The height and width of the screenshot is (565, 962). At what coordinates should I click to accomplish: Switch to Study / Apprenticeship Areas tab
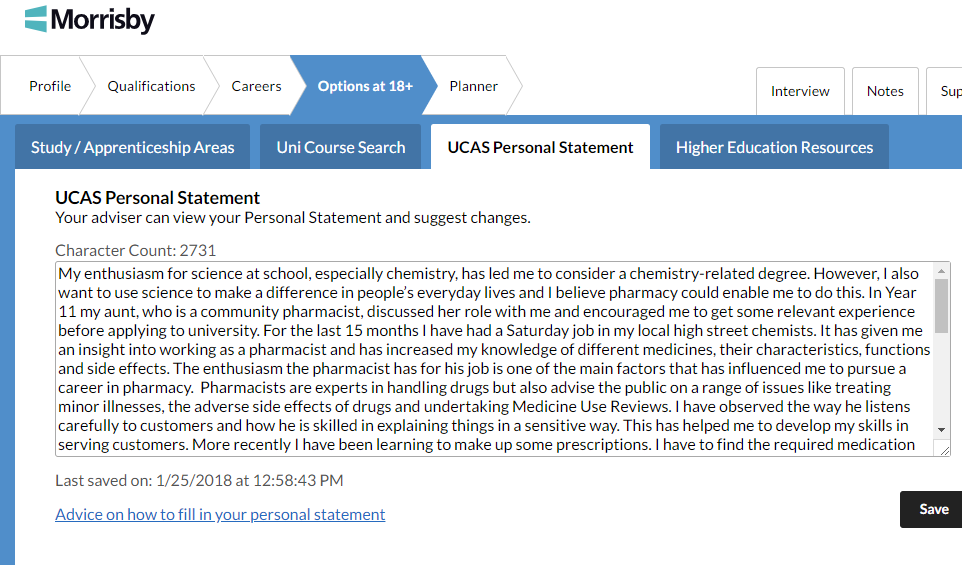click(x=133, y=147)
